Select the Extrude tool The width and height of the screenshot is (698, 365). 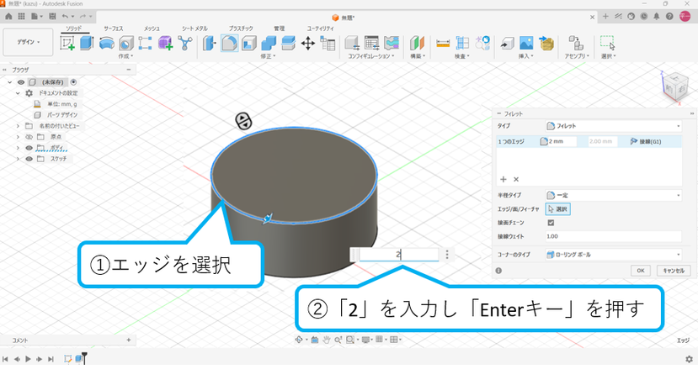[x=86, y=43]
